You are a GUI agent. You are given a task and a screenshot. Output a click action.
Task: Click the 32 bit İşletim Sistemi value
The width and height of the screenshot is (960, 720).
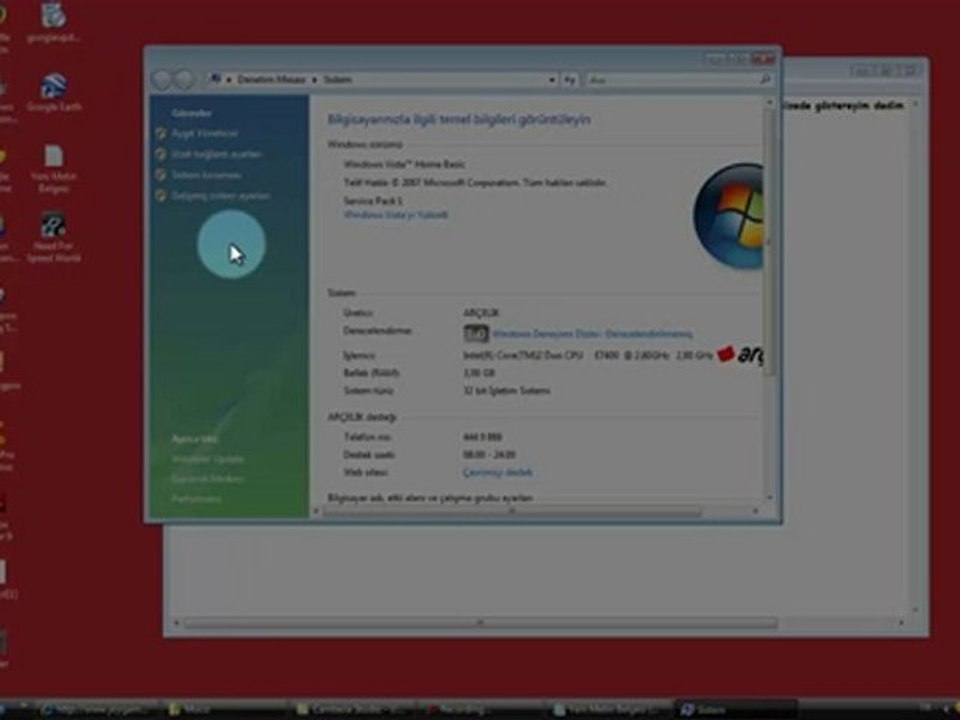(x=506, y=391)
